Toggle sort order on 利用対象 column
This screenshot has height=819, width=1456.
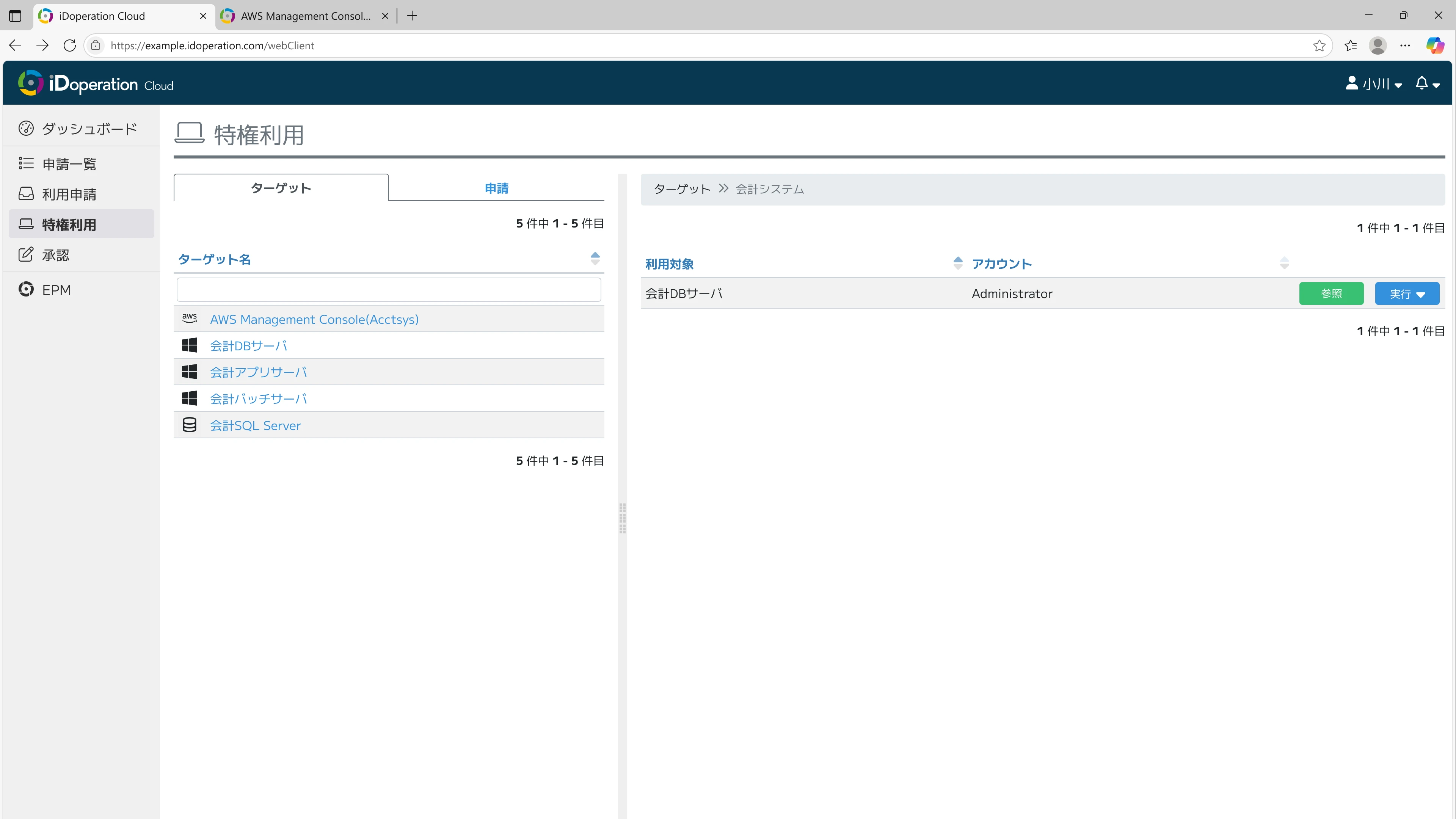point(957,264)
